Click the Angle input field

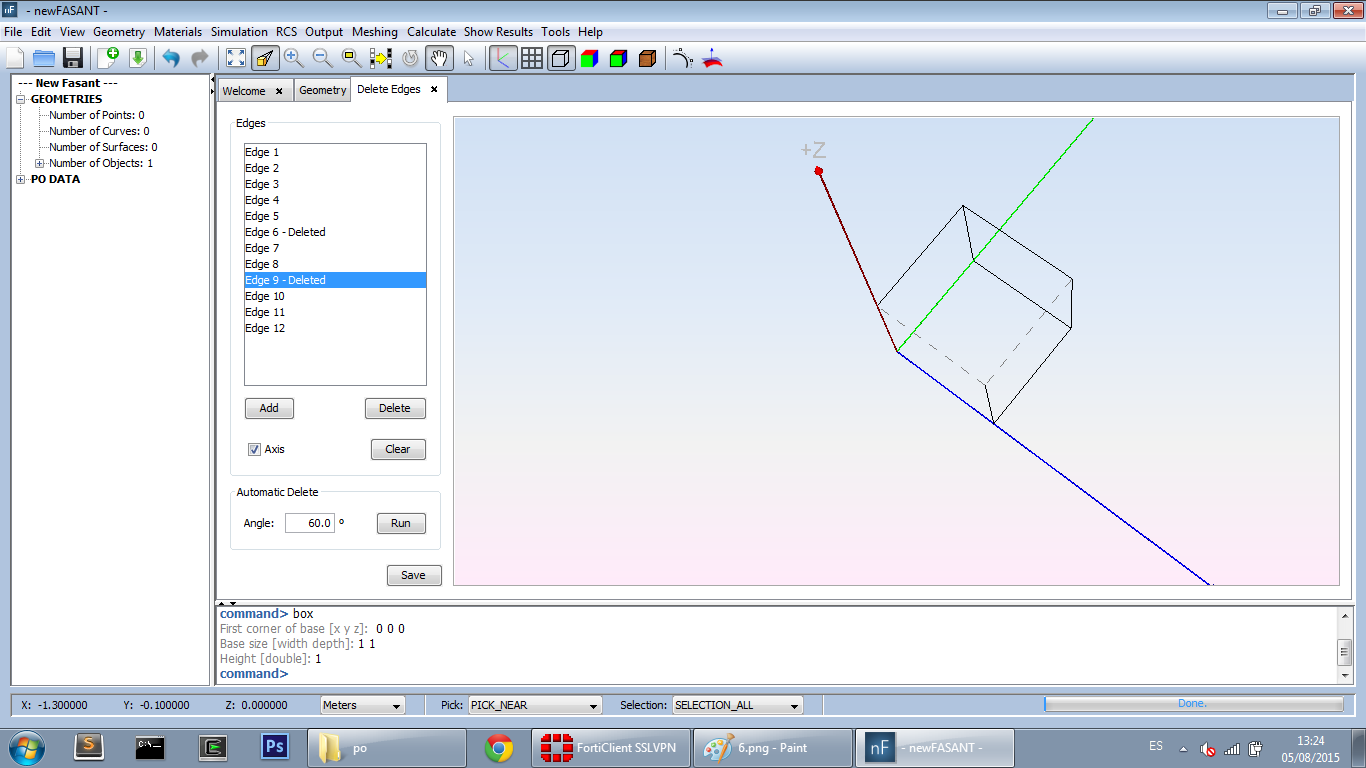pos(309,523)
